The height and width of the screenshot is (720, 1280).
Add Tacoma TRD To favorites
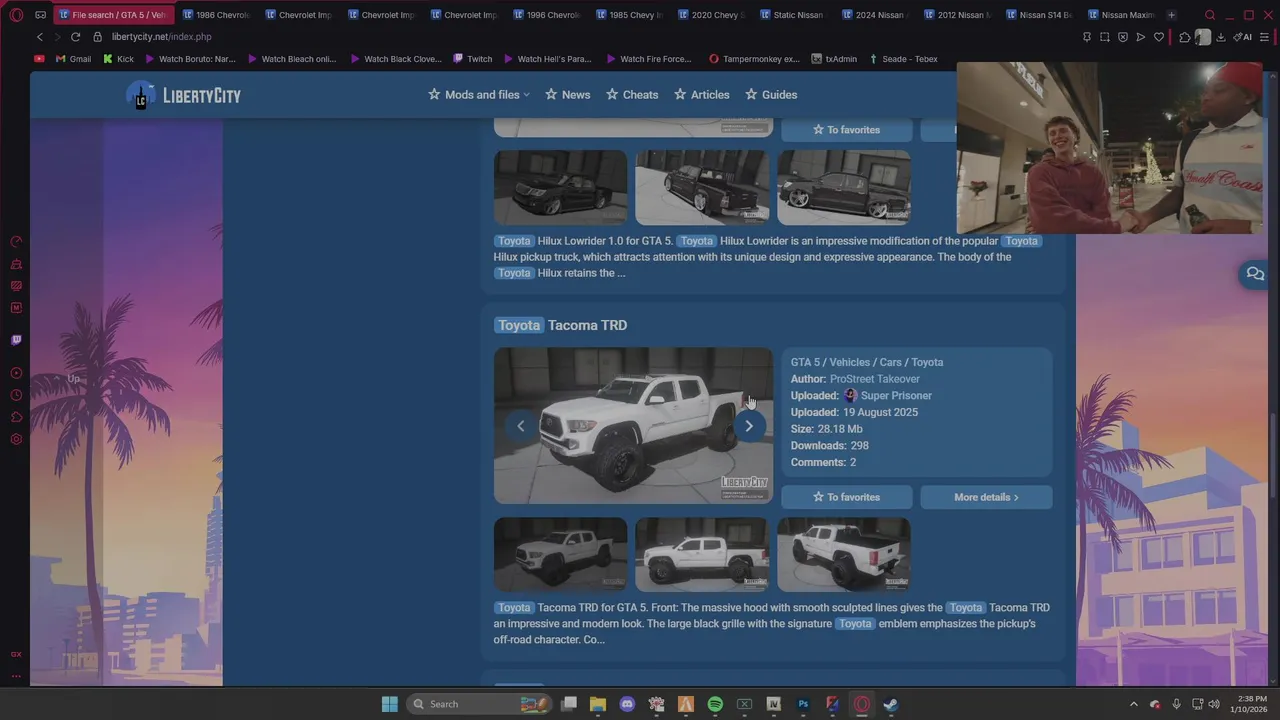click(846, 497)
